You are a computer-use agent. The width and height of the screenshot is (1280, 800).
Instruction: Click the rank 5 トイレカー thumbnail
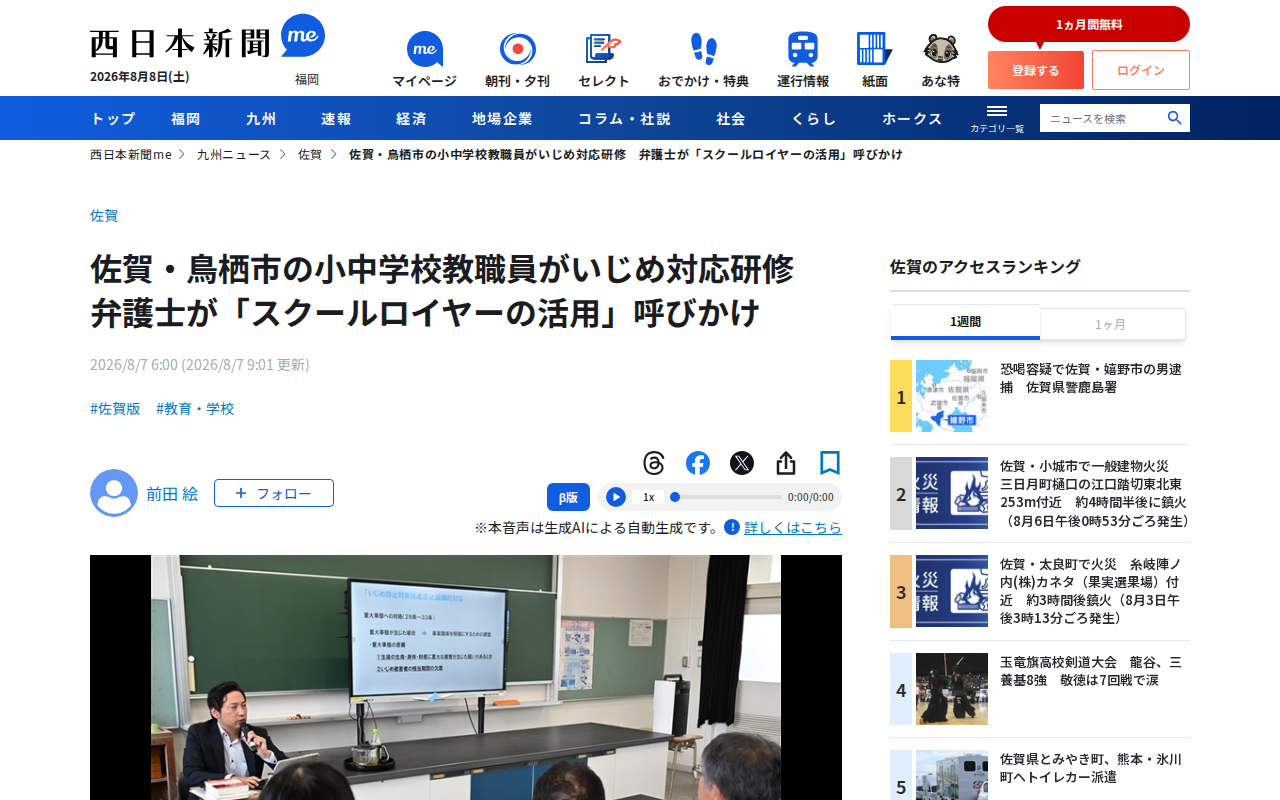(952, 775)
